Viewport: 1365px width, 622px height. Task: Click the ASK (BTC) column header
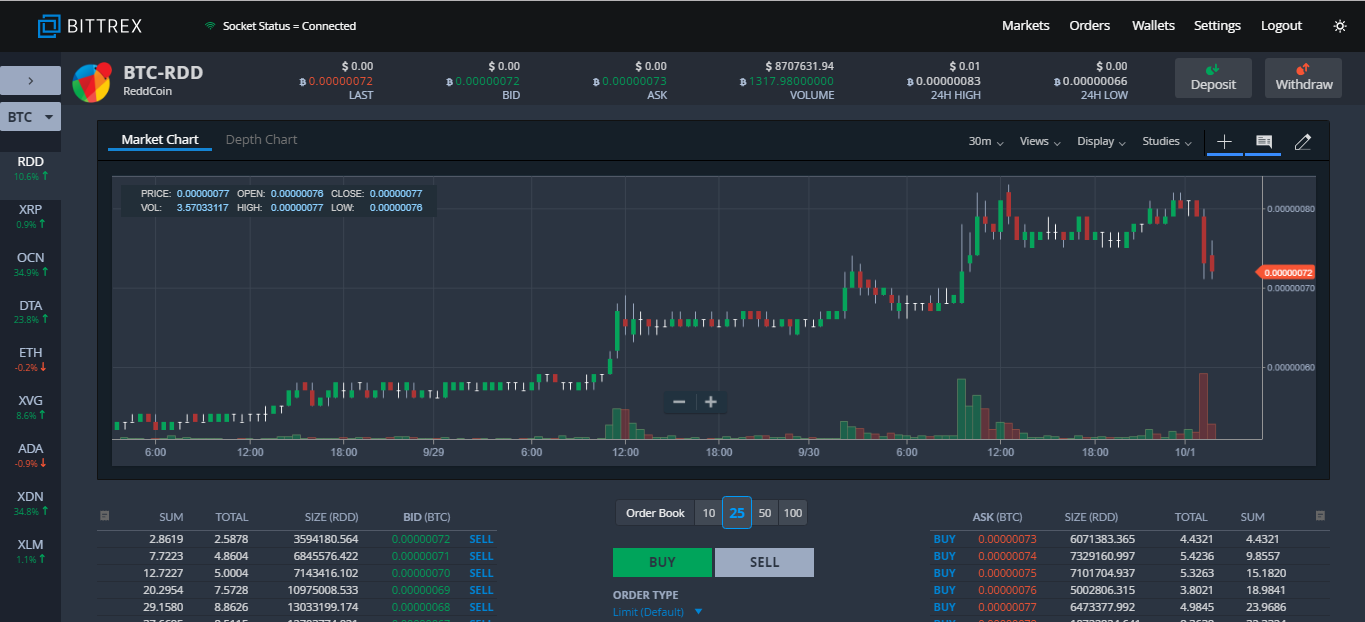(x=997, y=517)
